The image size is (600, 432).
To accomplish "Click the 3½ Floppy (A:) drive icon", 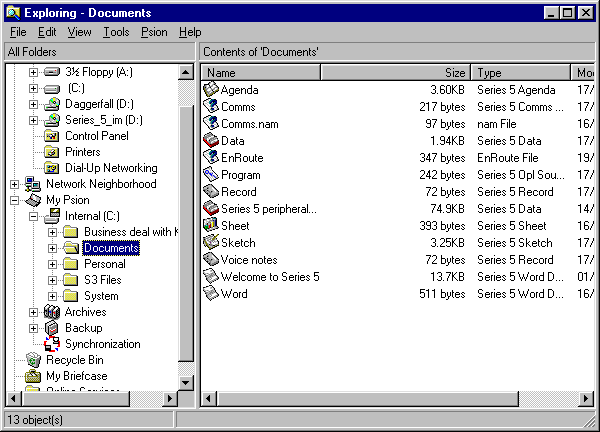I will coord(52,72).
